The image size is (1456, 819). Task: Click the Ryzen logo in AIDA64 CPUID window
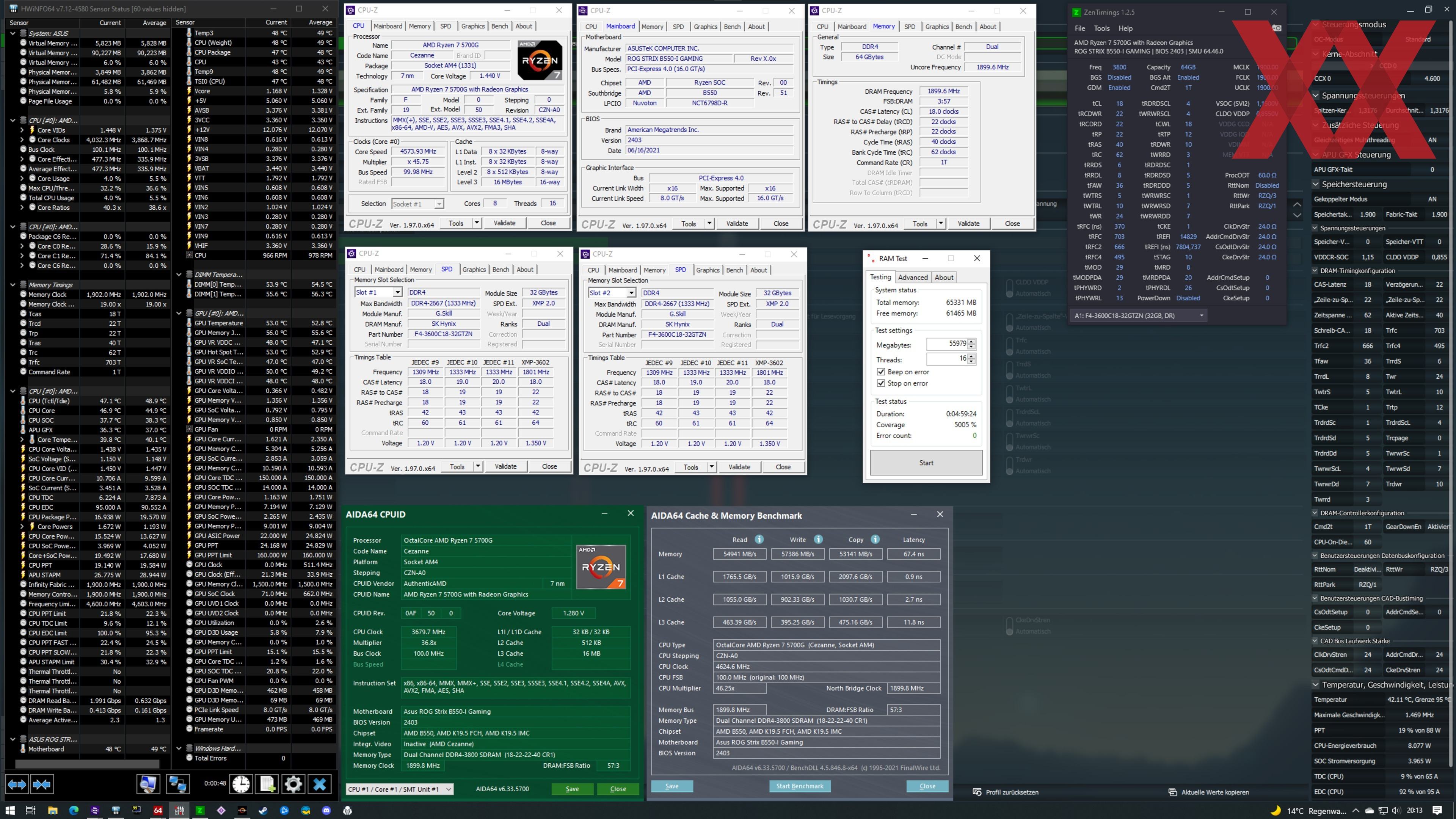(601, 567)
